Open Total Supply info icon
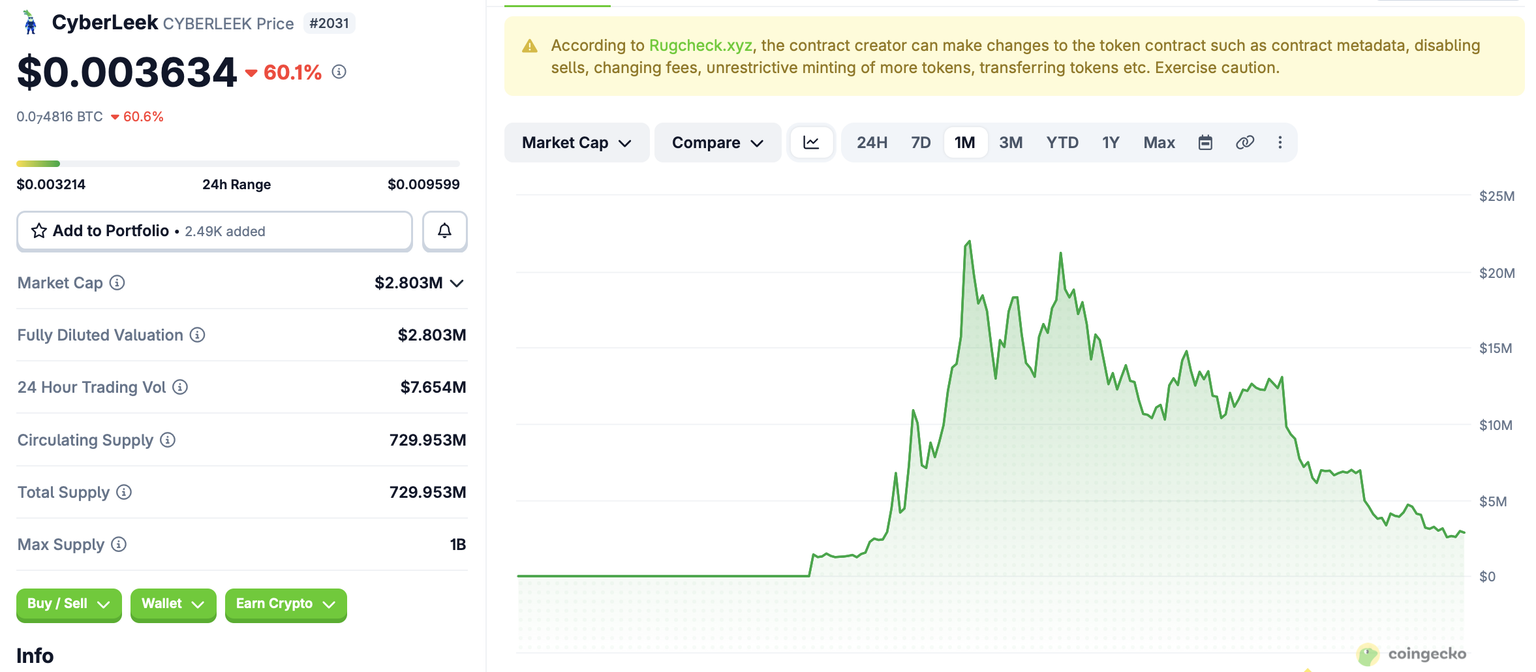The height and width of the screenshot is (672, 1536). coord(124,492)
